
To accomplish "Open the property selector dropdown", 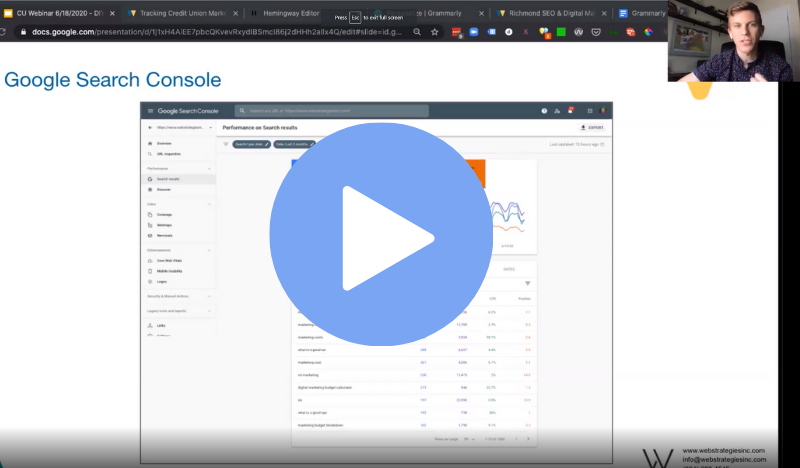I will pos(179,128).
